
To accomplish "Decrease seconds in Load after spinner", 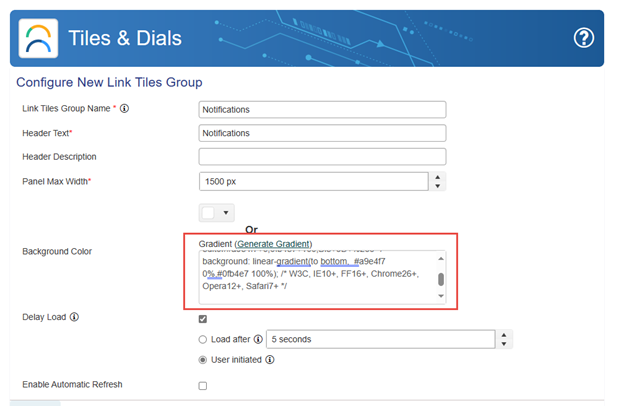I will 504,344.
